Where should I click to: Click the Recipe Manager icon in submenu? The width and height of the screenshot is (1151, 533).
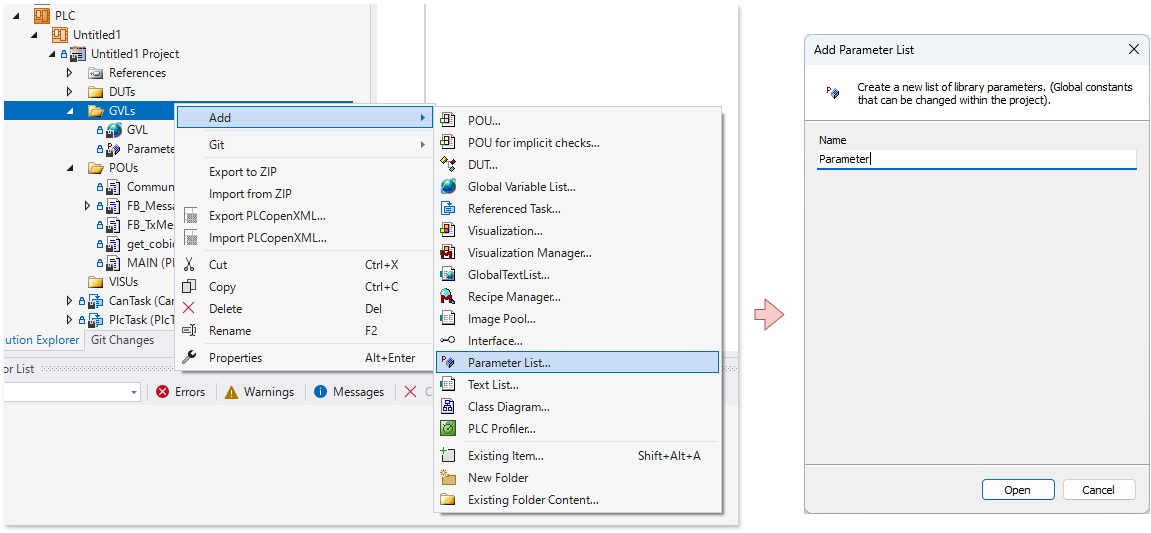point(448,297)
